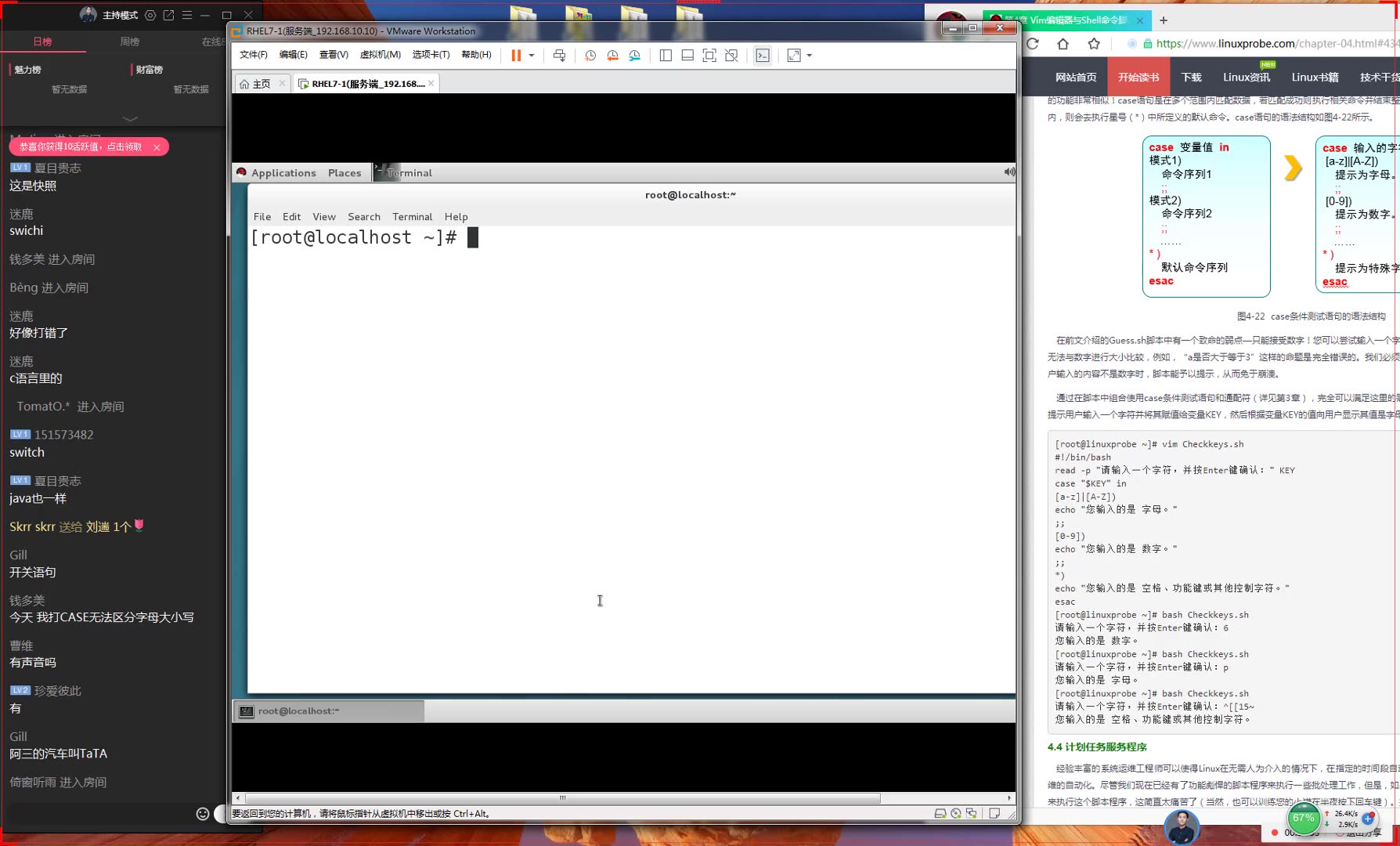Expand the collapse arrow in the chat panel

tap(129, 119)
